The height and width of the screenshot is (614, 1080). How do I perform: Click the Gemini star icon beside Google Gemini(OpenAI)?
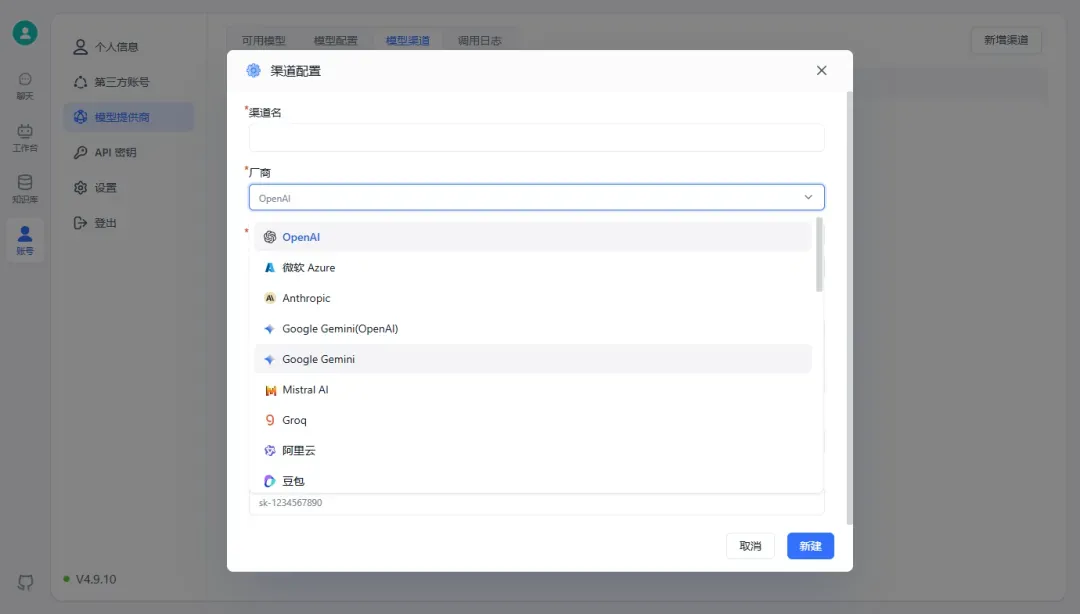269,329
